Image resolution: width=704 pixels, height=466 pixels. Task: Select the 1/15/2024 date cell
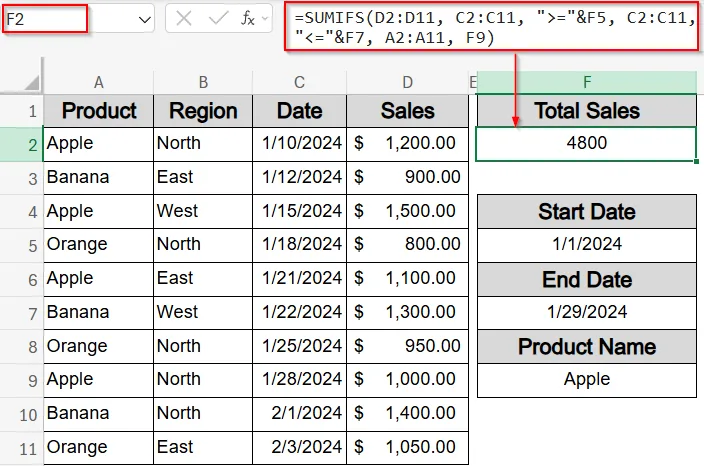(299, 211)
